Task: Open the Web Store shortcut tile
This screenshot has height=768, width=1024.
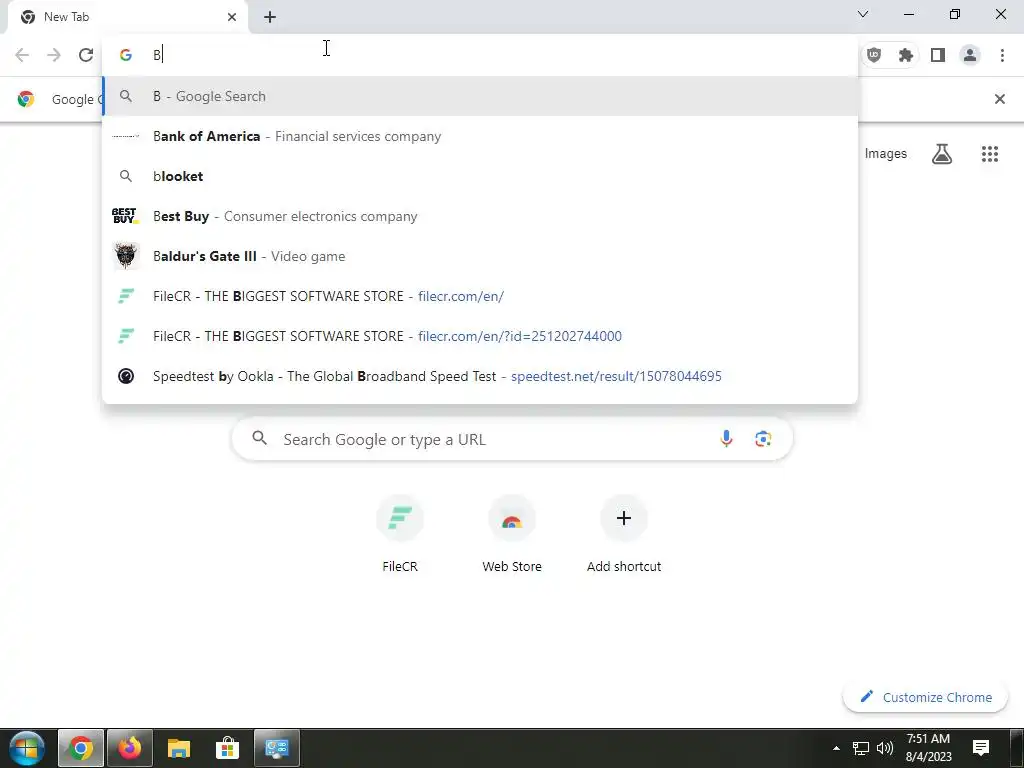Action: 512,534
